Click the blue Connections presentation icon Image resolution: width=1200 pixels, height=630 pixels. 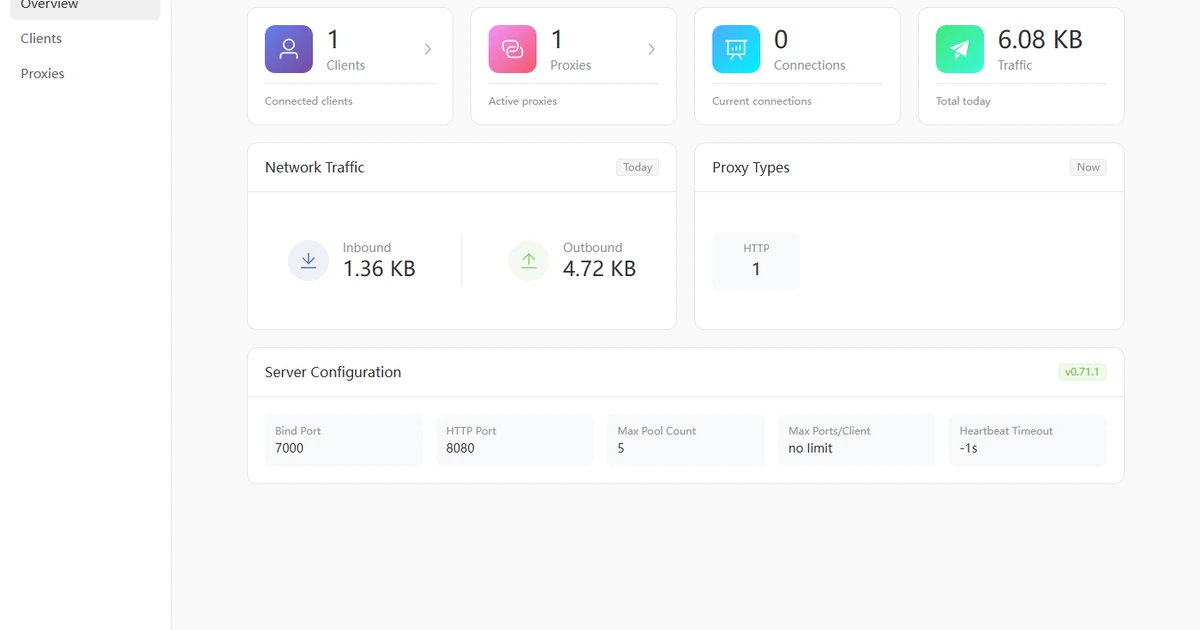pos(736,49)
